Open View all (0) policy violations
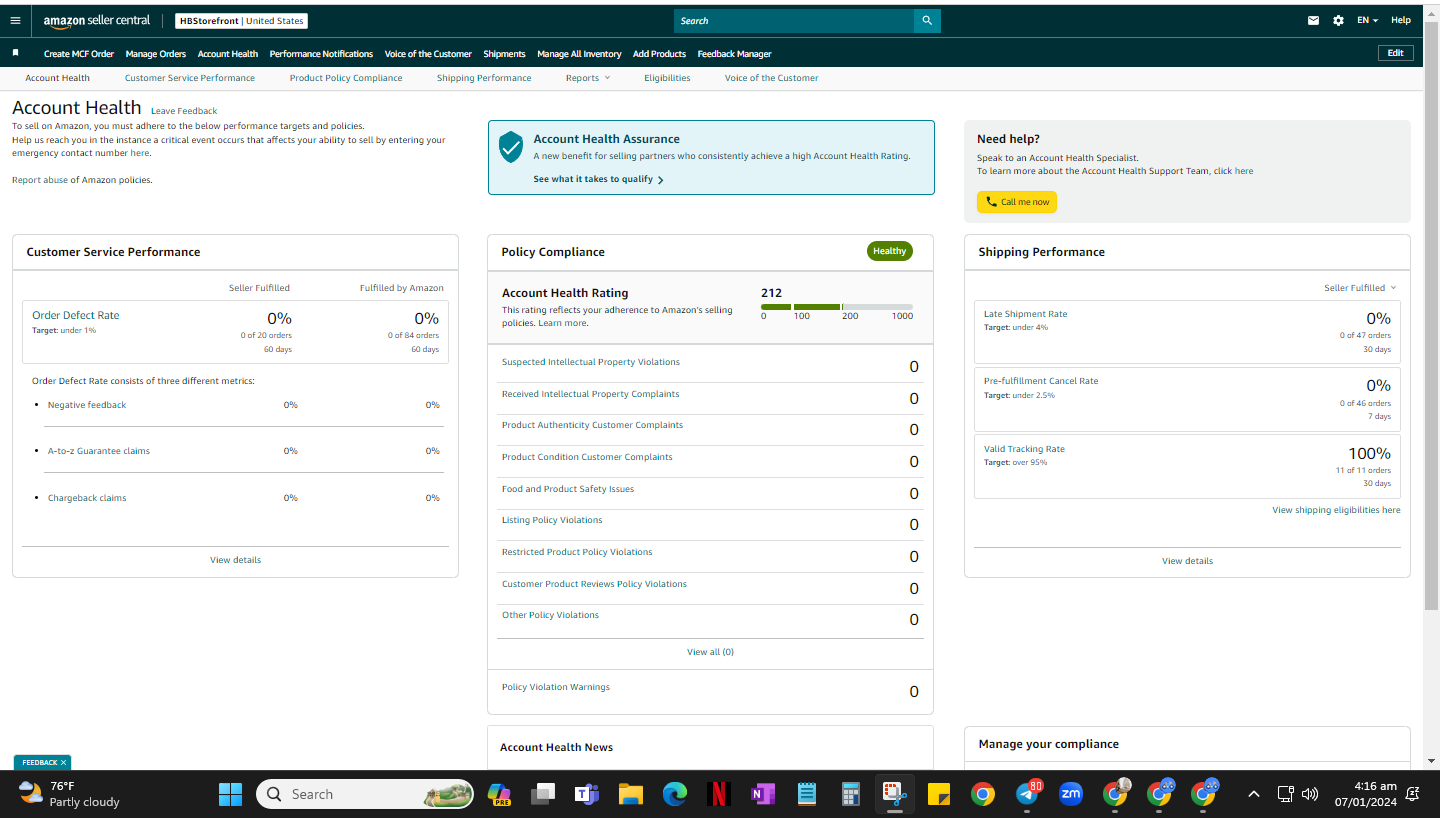The width and height of the screenshot is (1440, 818). tap(710, 652)
